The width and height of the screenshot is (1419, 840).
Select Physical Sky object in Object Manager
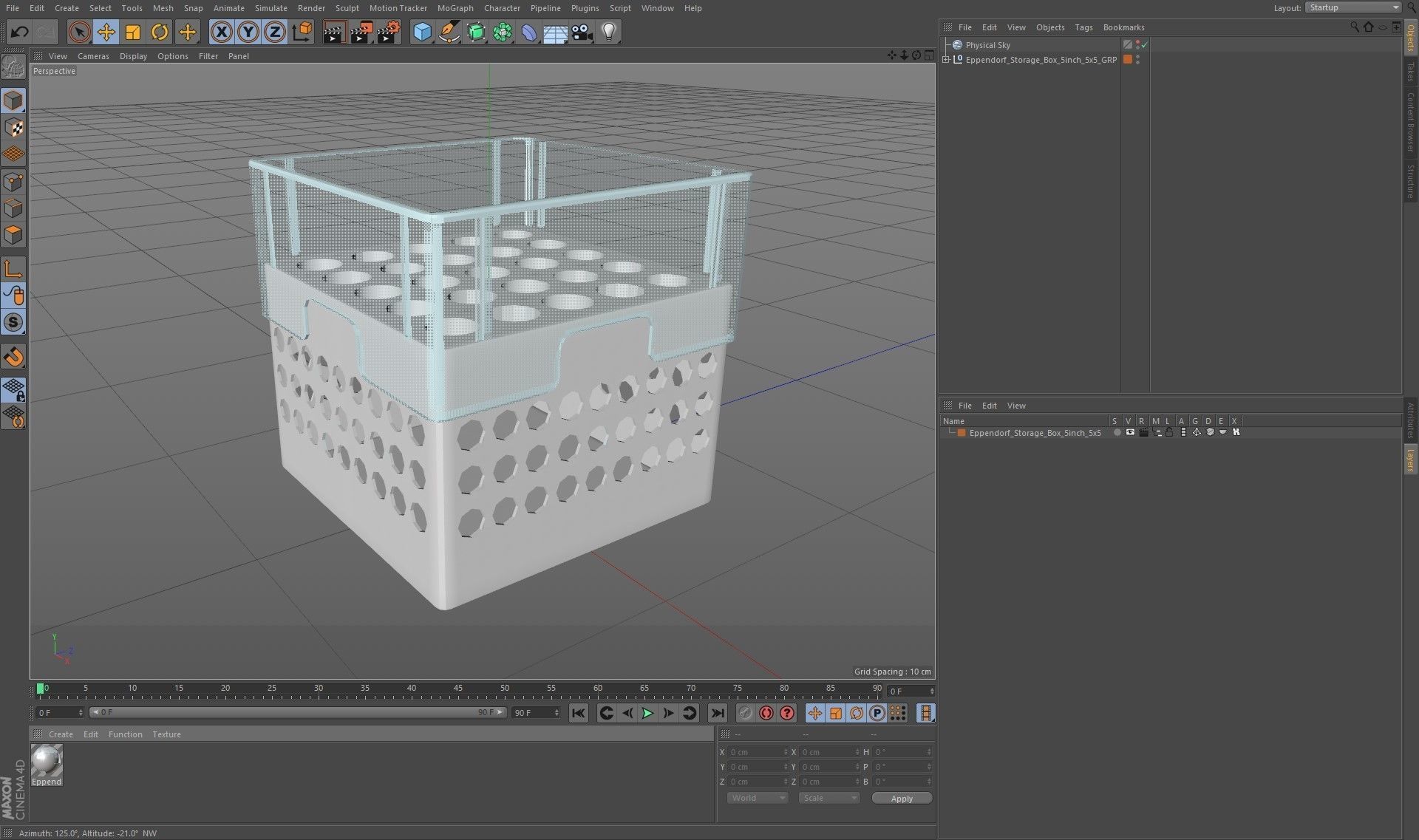(x=987, y=45)
